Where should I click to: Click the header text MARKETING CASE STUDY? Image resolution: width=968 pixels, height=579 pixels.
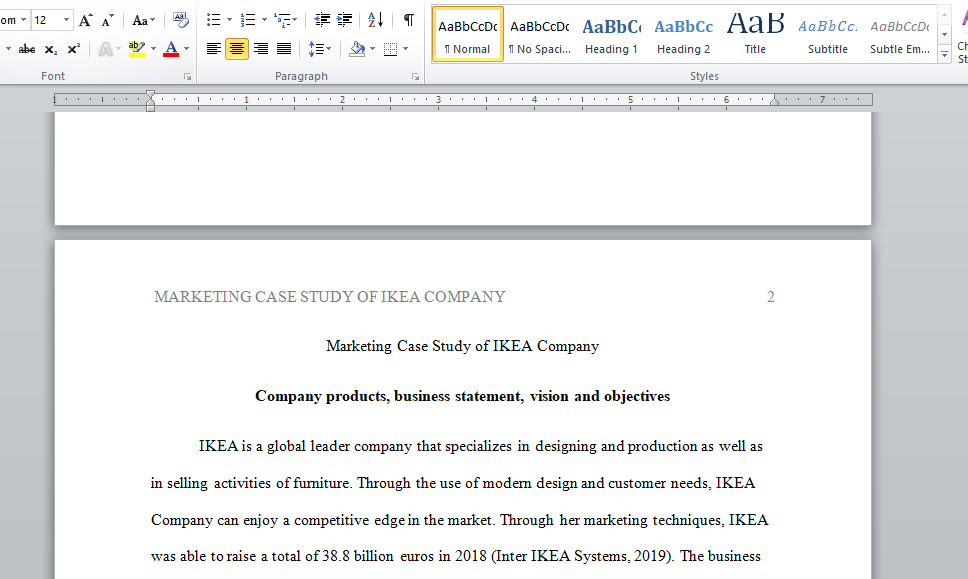330,297
